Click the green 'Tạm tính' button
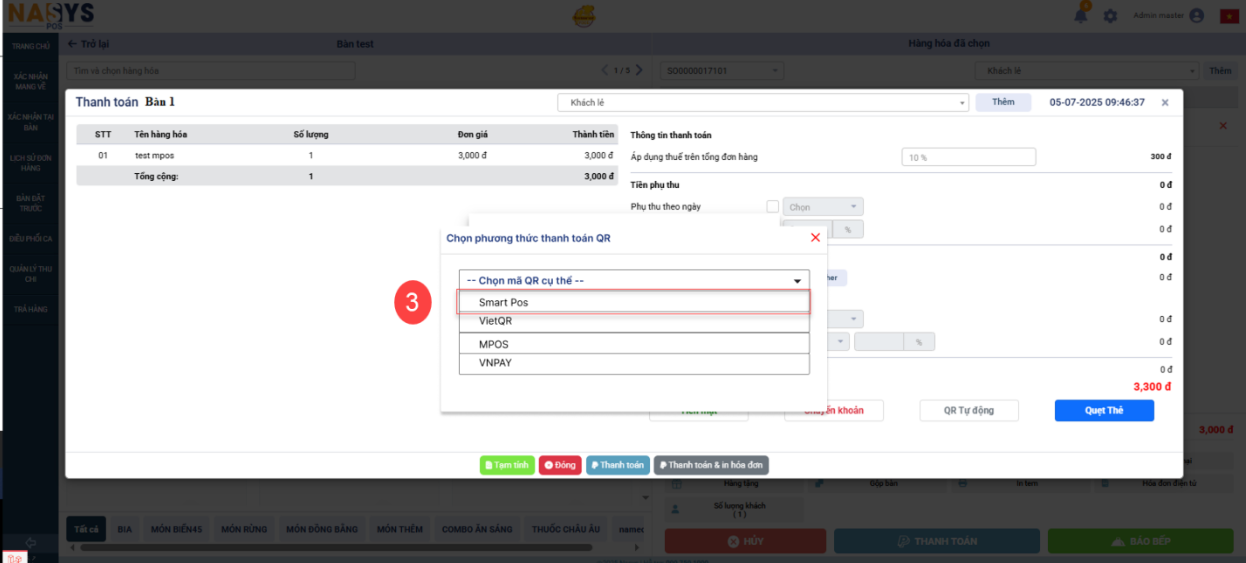Screen dimensions: 1246x563 pyautogui.click(x=507, y=465)
